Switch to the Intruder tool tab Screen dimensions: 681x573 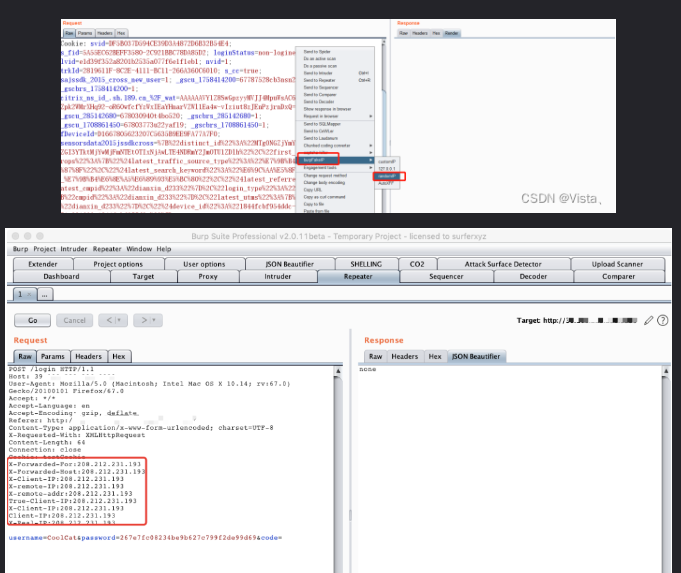coord(278,276)
